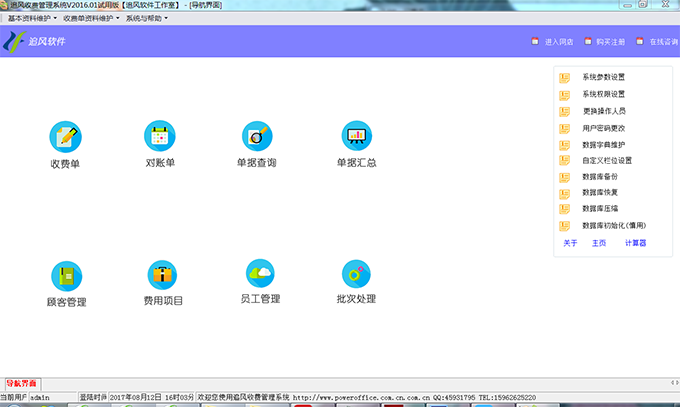
Task: Click the icon beside 系统参数设置
Action: pyautogui.click(x=564, y=78)
